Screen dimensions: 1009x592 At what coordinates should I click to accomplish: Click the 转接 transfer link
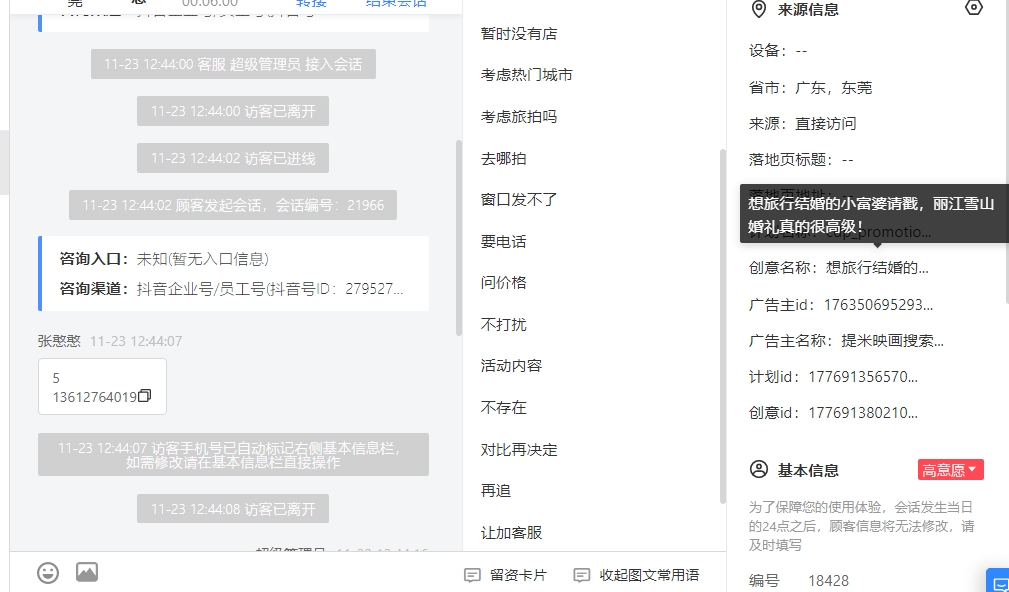click(x=311, y=3)
